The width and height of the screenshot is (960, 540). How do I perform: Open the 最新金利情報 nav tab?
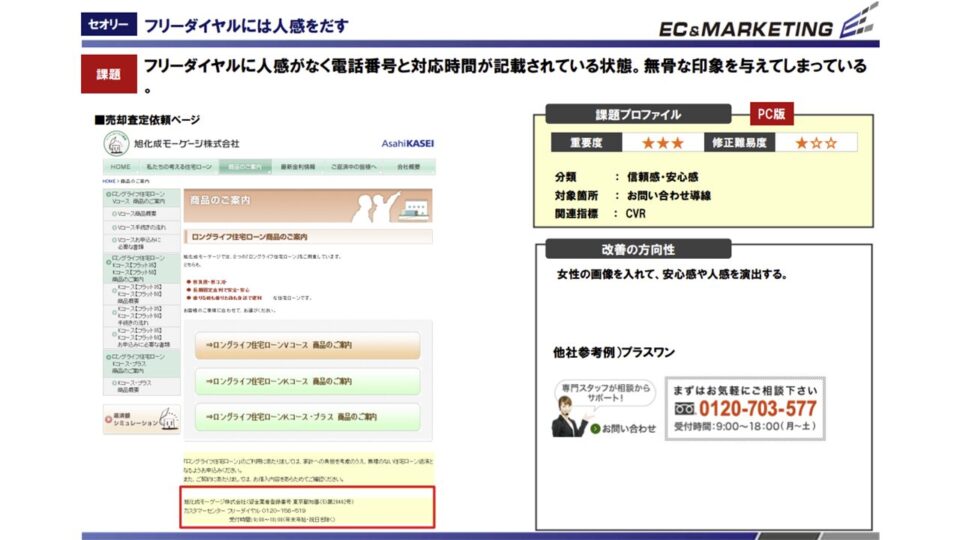(x=298, y=167)
